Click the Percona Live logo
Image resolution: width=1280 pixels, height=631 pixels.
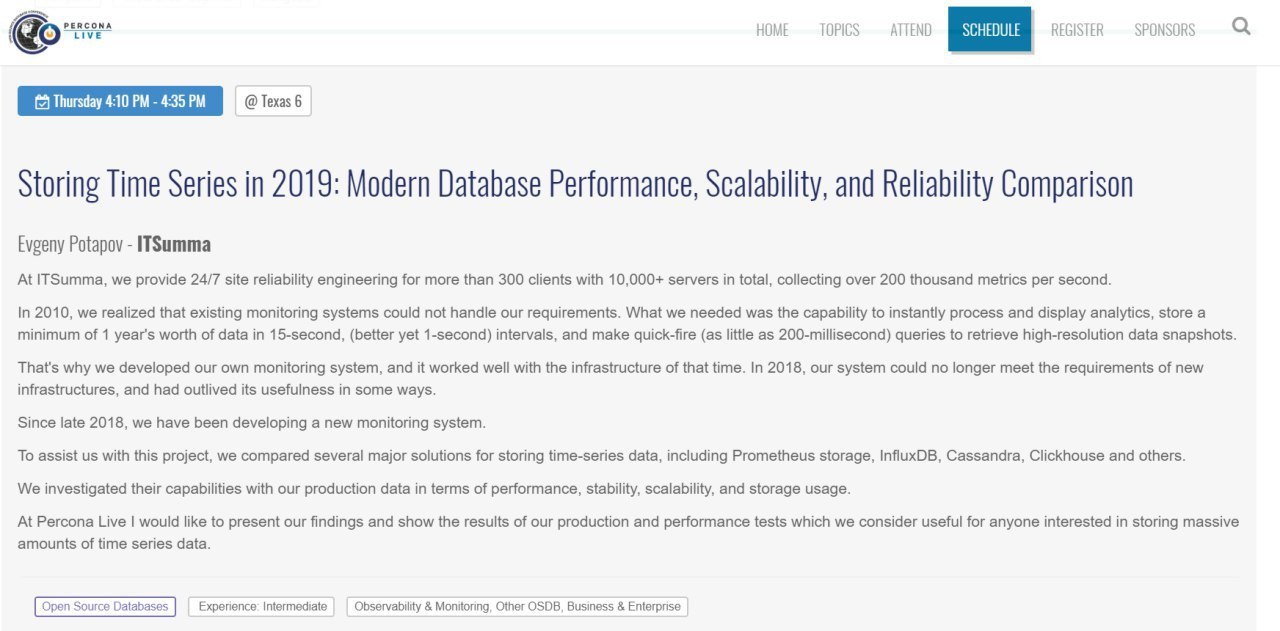60,31
